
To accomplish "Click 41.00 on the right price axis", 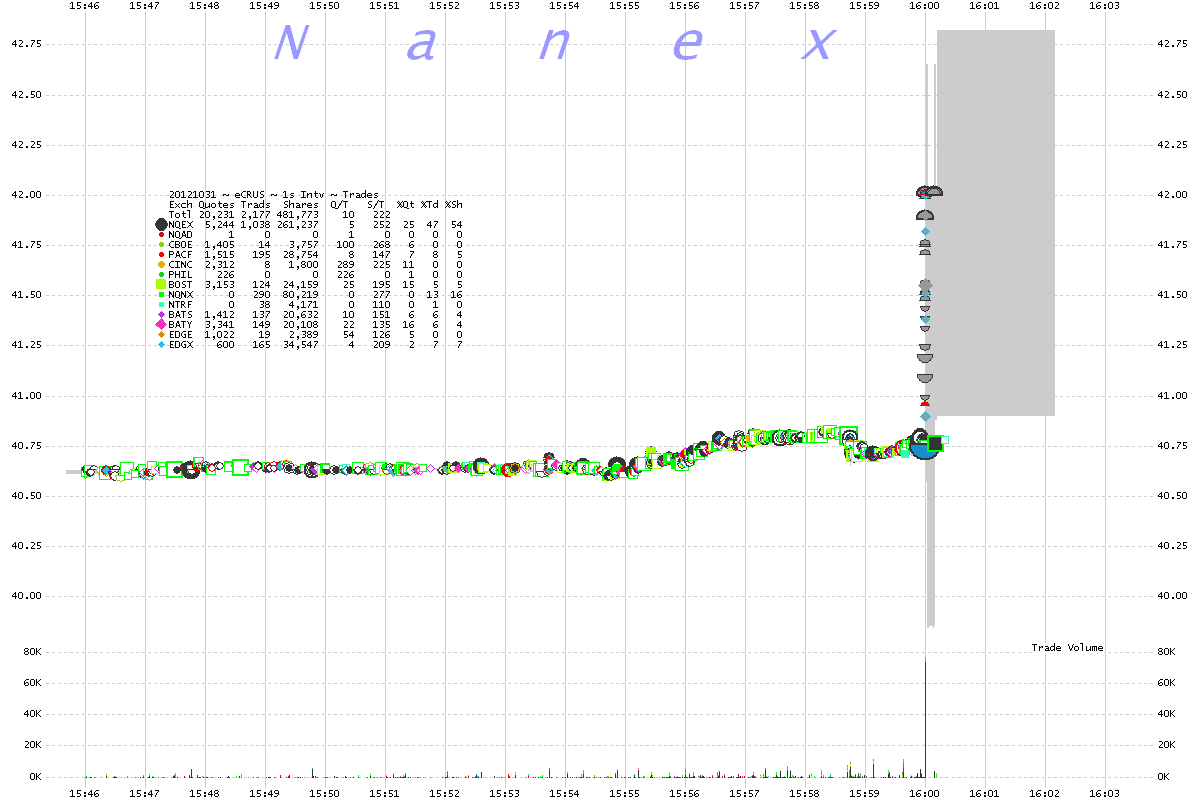I will click(x=1172, y=395).
